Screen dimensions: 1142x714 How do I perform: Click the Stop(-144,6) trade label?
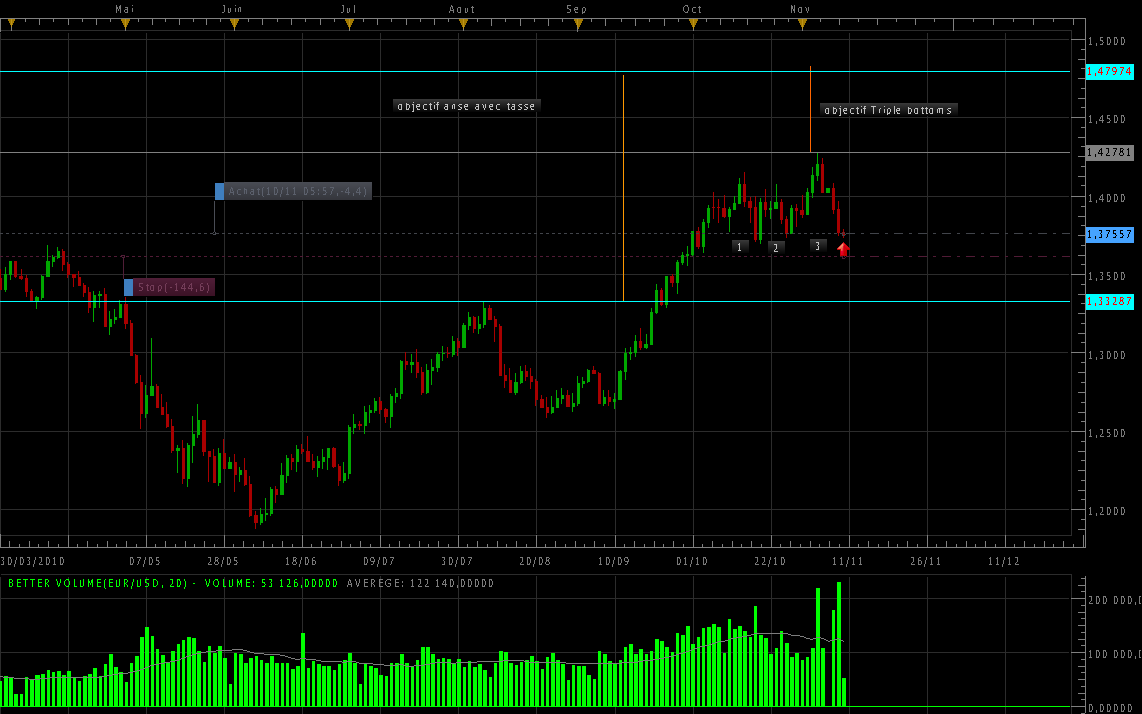pyautogui.click(x=175, y=287)
